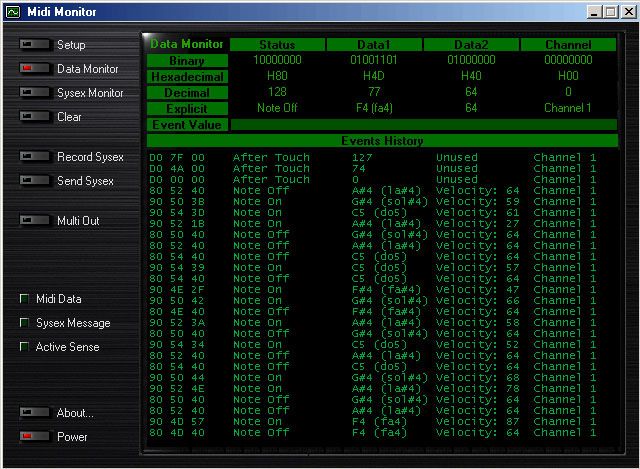
Task: Switch the Data Monitor LED button
Action: point(35,68)
